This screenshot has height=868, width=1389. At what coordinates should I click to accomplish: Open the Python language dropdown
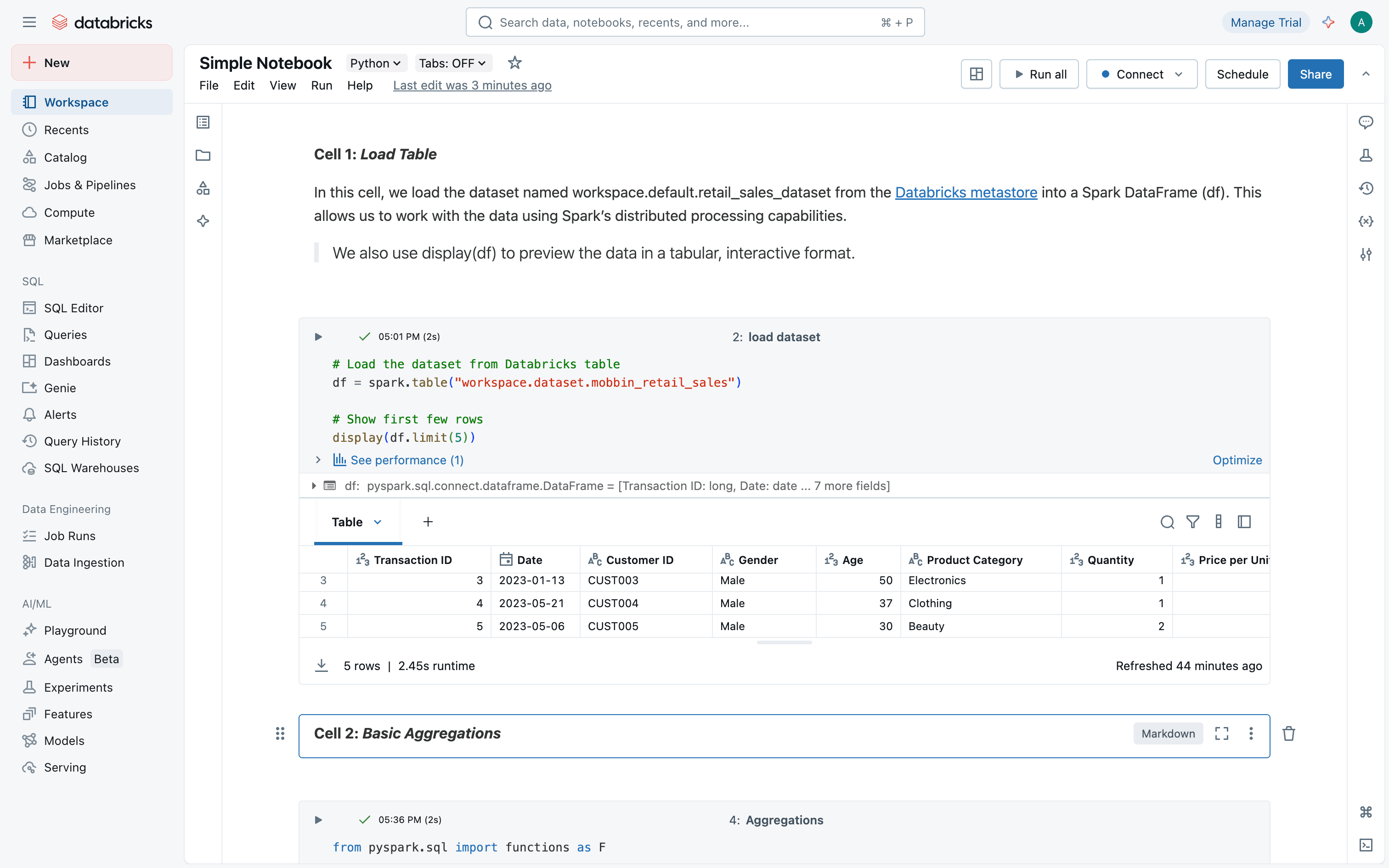(375, 63)
